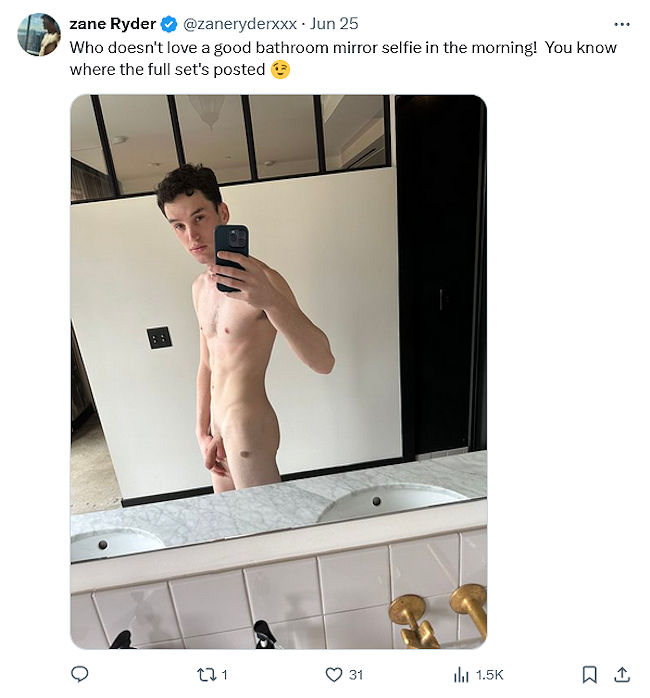Click the post text about bathroom mirror selfie
This screenshot has height=698, width=650.
pos(343,58)
